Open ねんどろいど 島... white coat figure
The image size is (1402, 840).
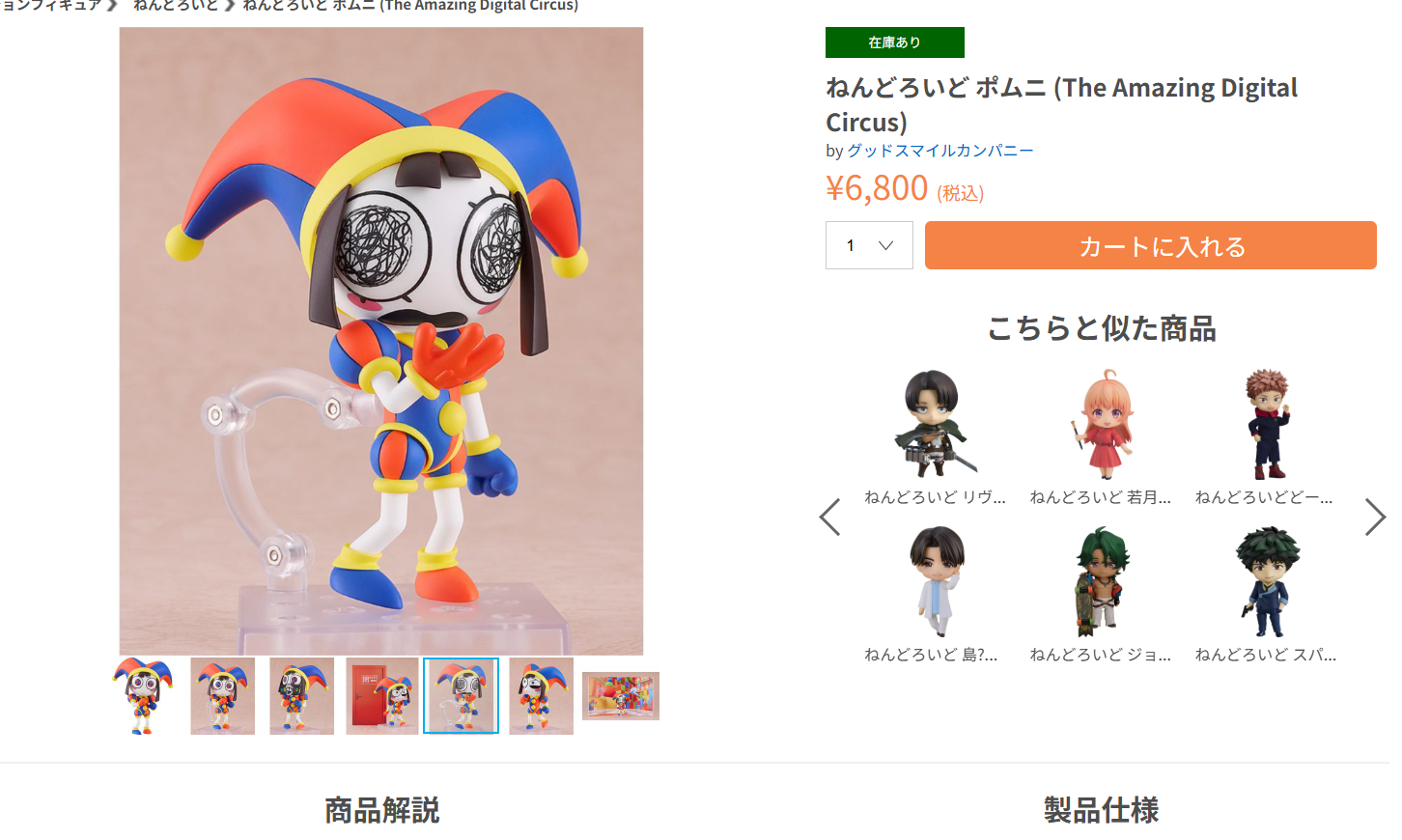point(935,594)
